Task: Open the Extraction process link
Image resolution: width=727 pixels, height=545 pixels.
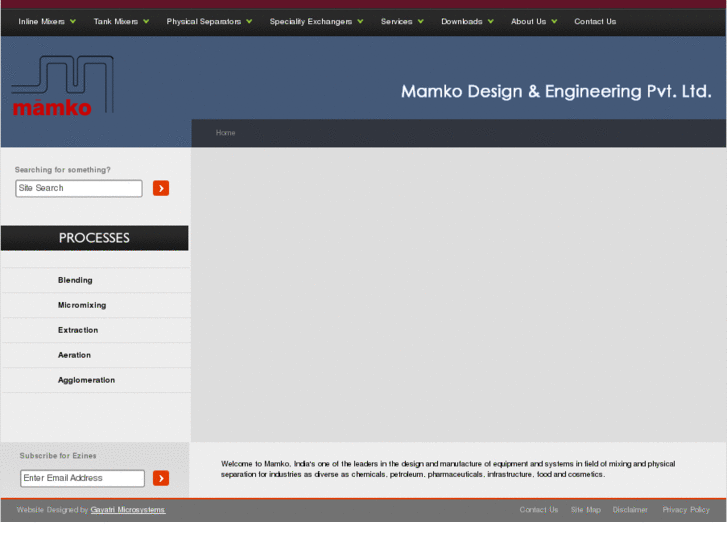Action: click(78, 331)
